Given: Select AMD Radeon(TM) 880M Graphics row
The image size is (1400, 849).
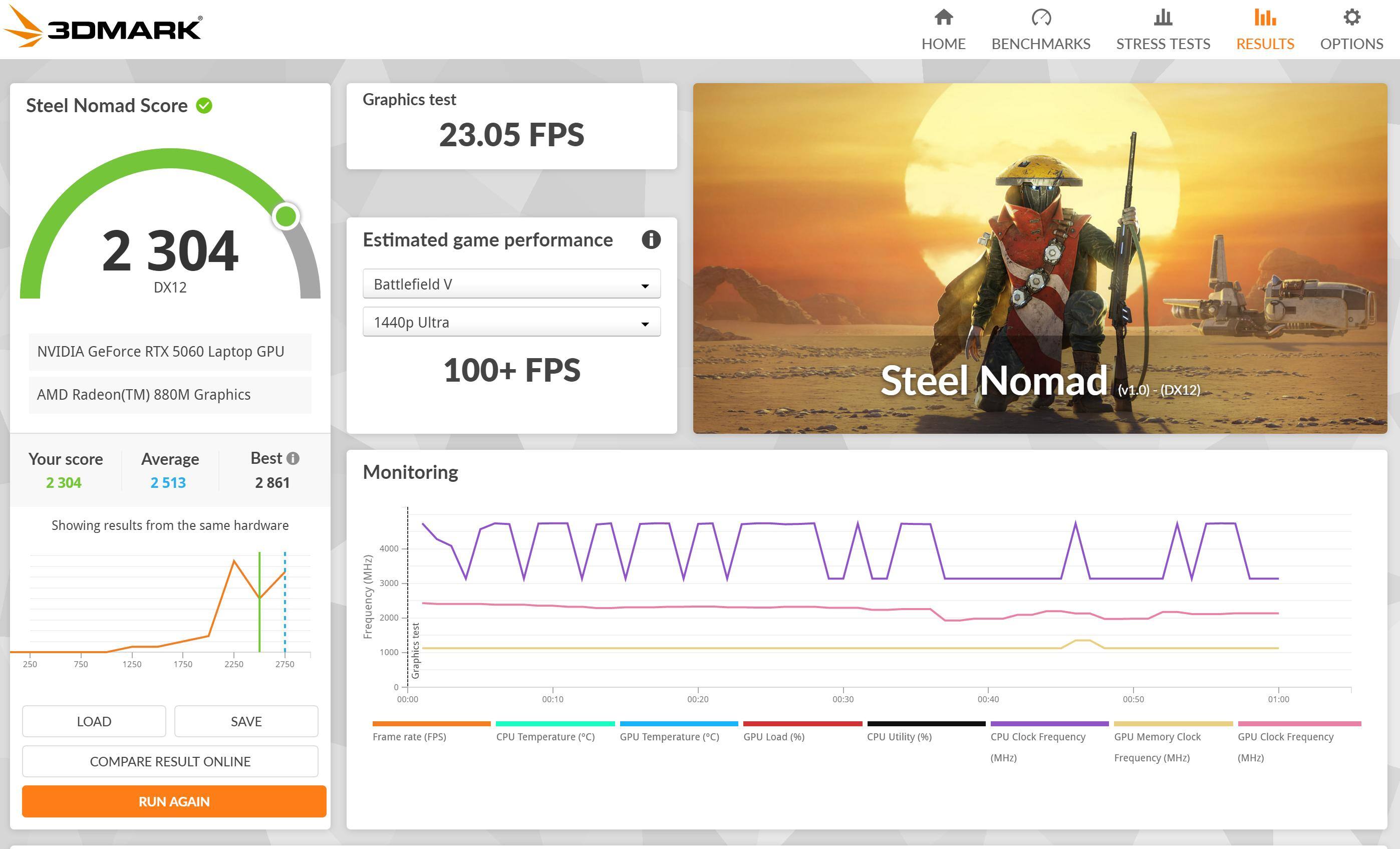Looking at the screenshot, I should [170, 395].
